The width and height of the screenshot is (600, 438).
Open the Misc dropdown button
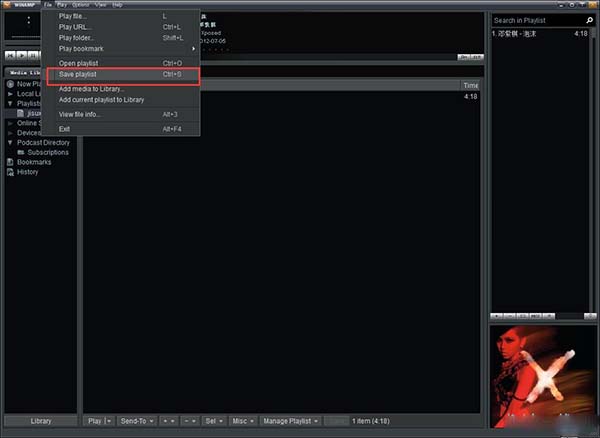click(x=243, y=421)
